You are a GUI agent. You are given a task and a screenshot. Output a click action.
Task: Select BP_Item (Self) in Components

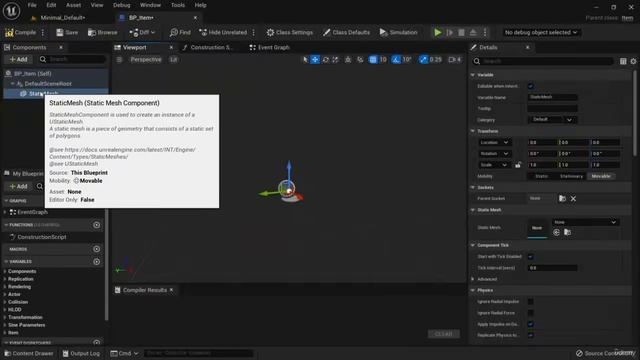(33, 73)
